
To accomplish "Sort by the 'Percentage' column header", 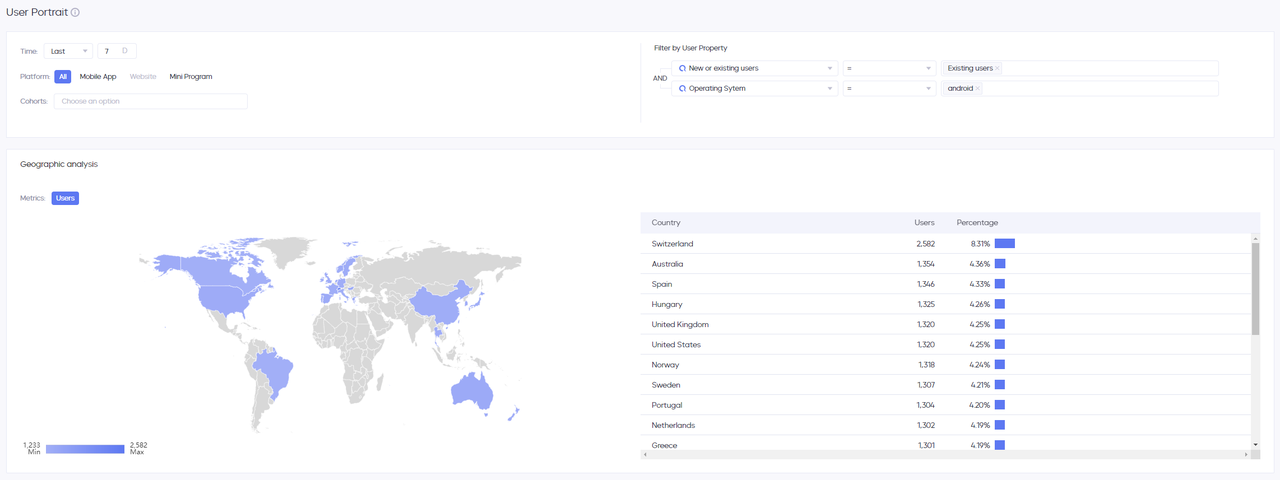I will (977, 222).
